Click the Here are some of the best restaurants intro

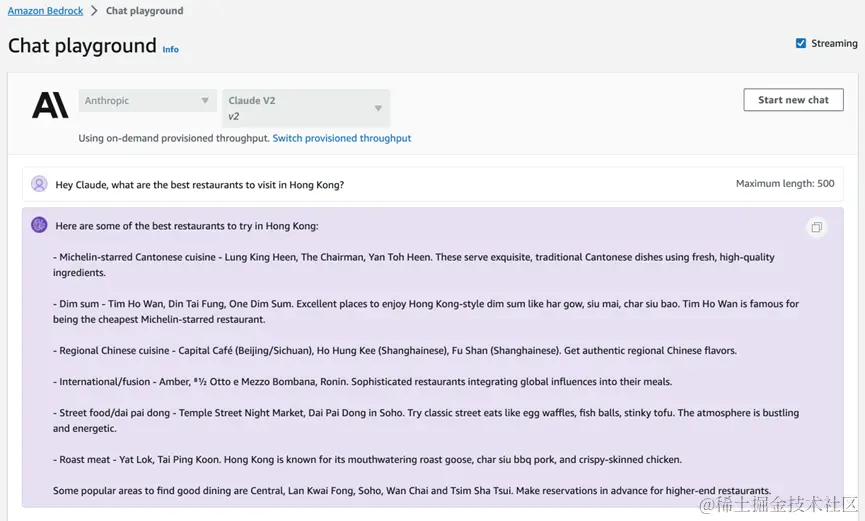[x=187, y=226]
